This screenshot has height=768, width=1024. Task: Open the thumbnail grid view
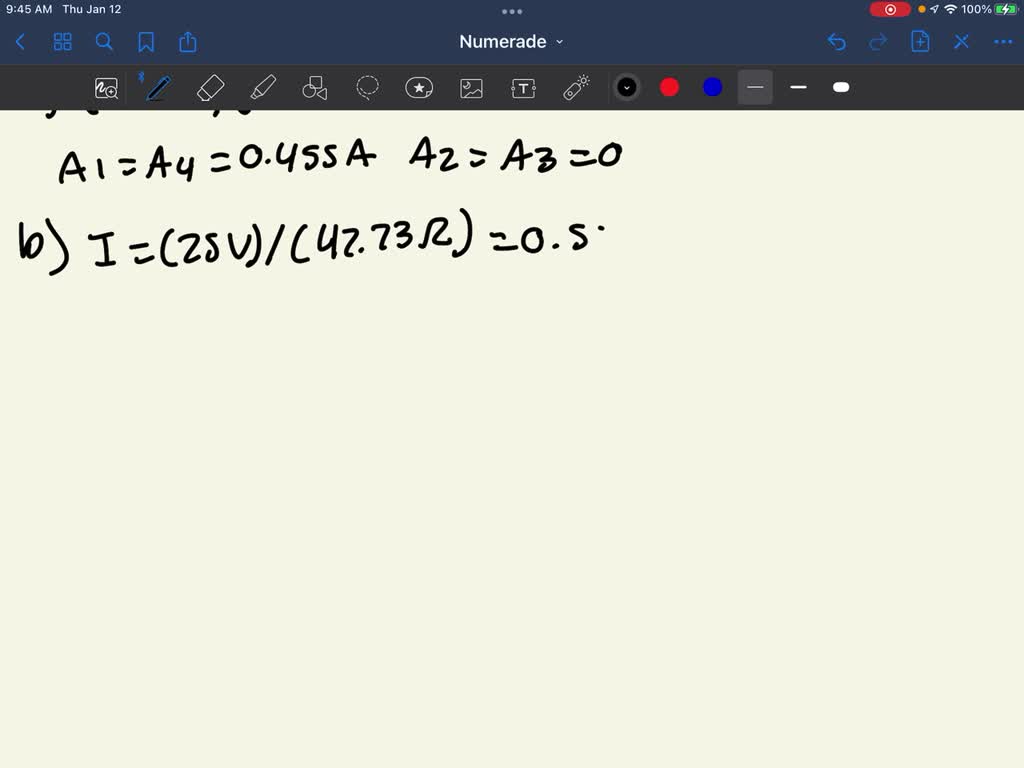coord(63,42)
